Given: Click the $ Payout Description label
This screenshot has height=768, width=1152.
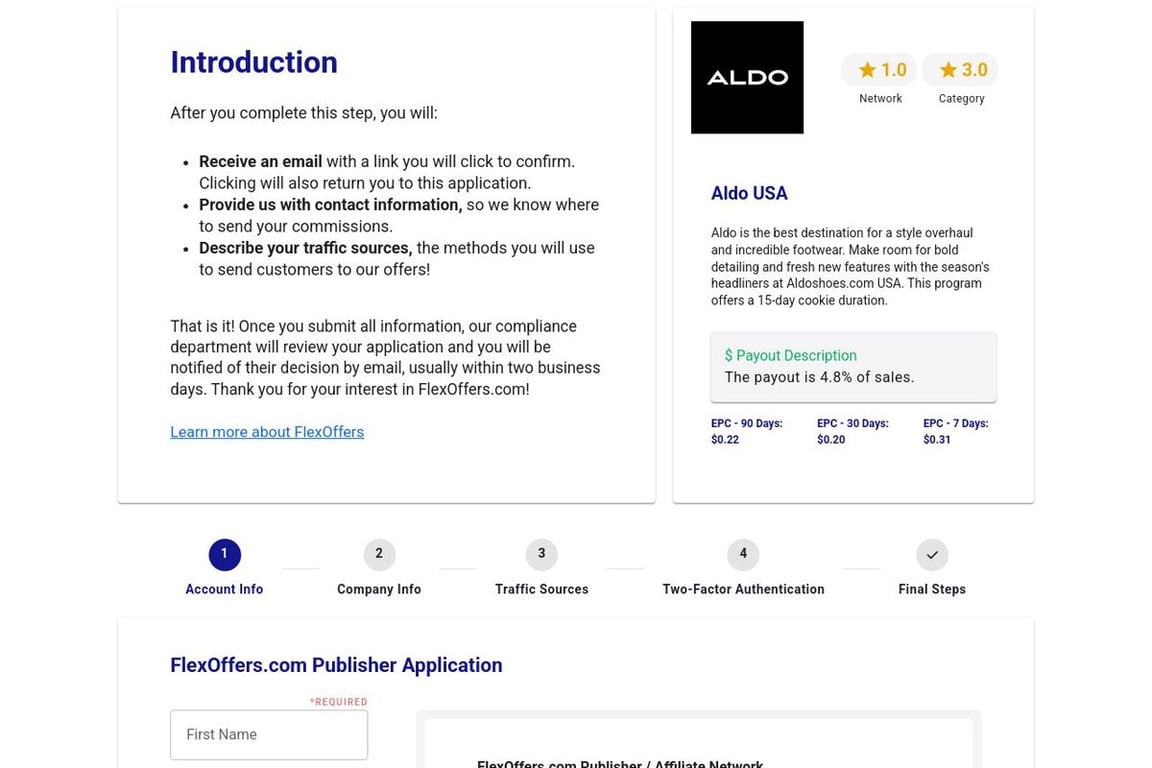Looking at the screenshot, I should tap(791, 356).
